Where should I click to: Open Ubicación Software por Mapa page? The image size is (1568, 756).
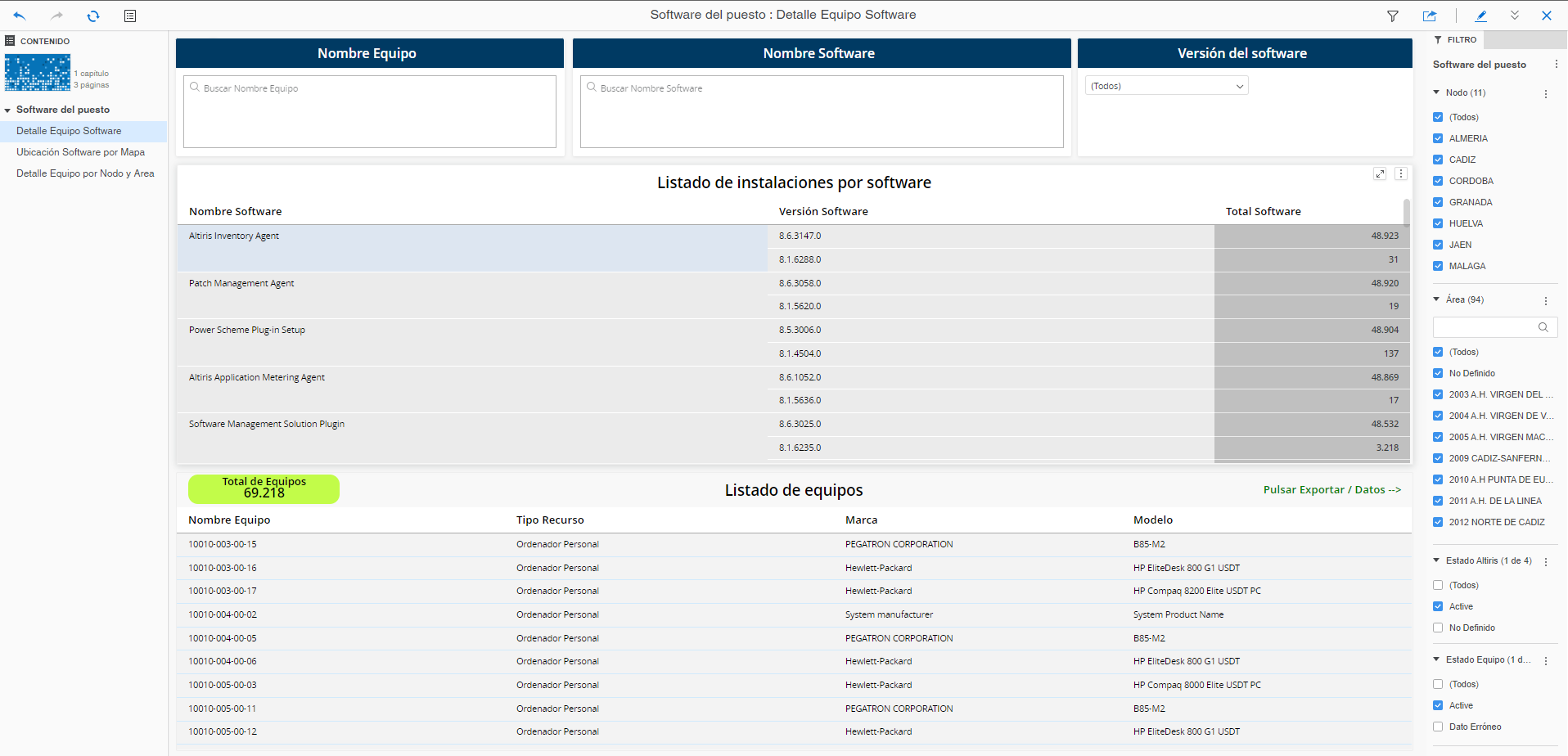(80, 152)
